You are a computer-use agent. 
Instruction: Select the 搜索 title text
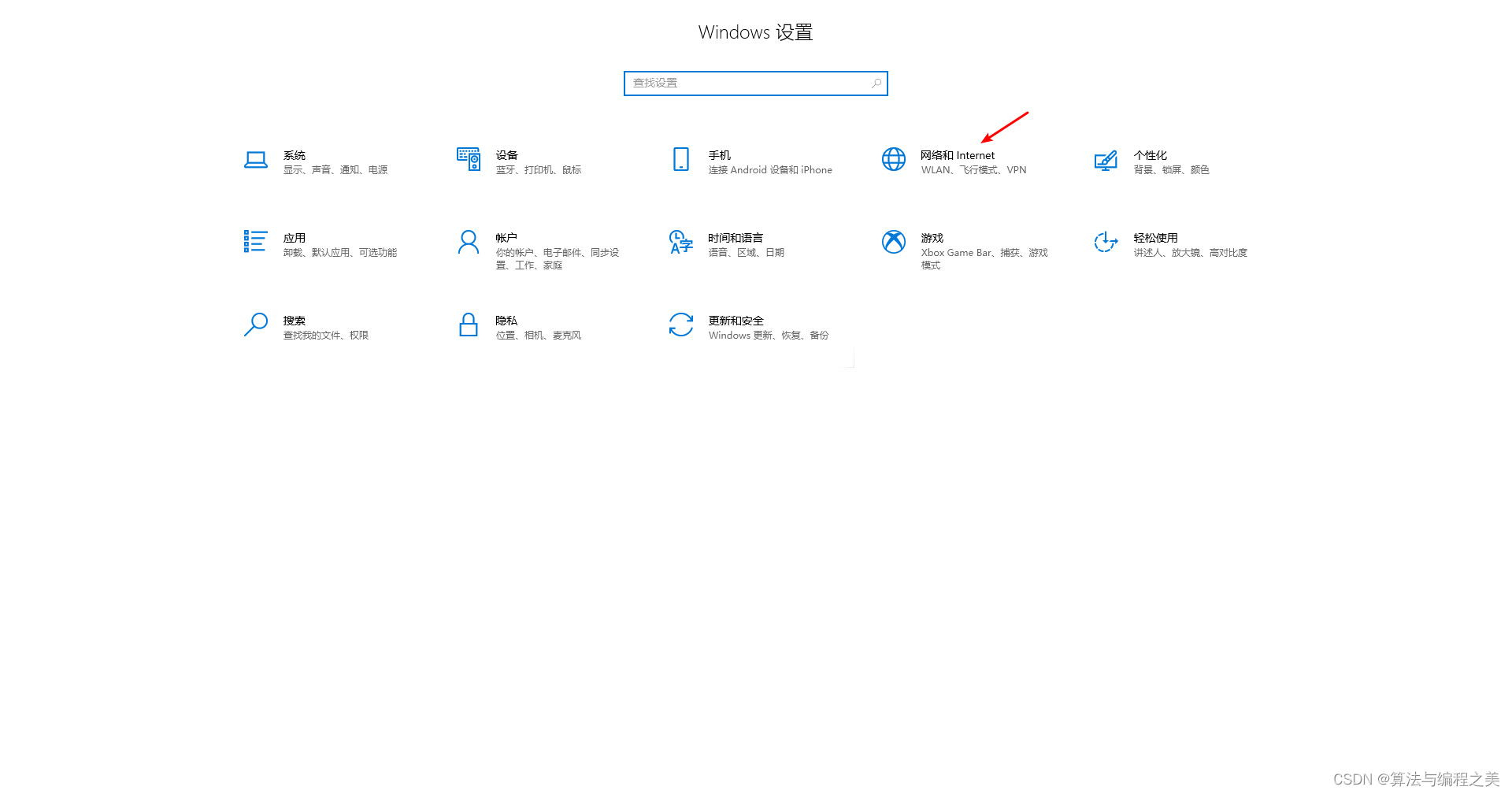(x=295, y=321)
